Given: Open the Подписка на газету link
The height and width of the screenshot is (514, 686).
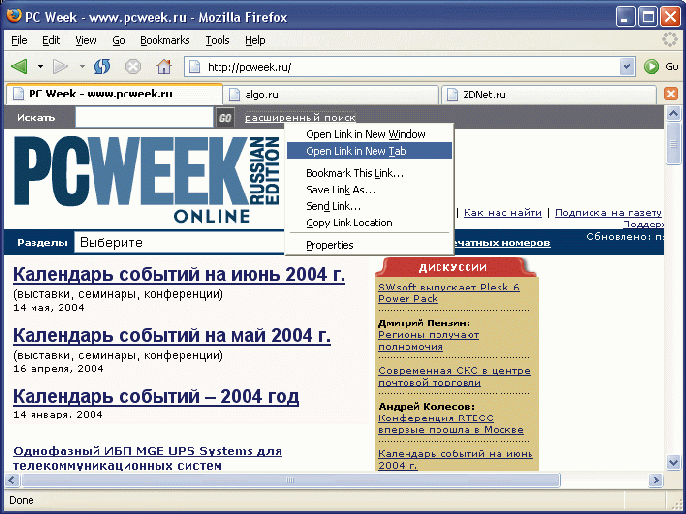Looking at the screenshot, I should 609,213.
